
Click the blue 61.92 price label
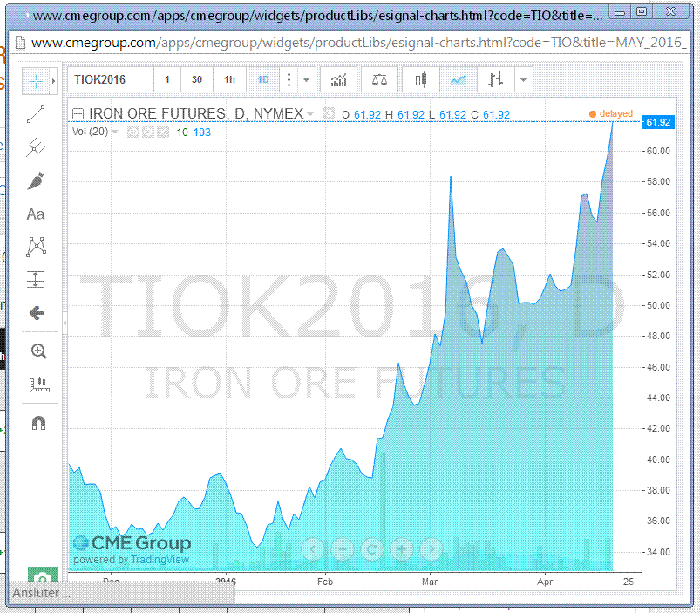[658, 122]
